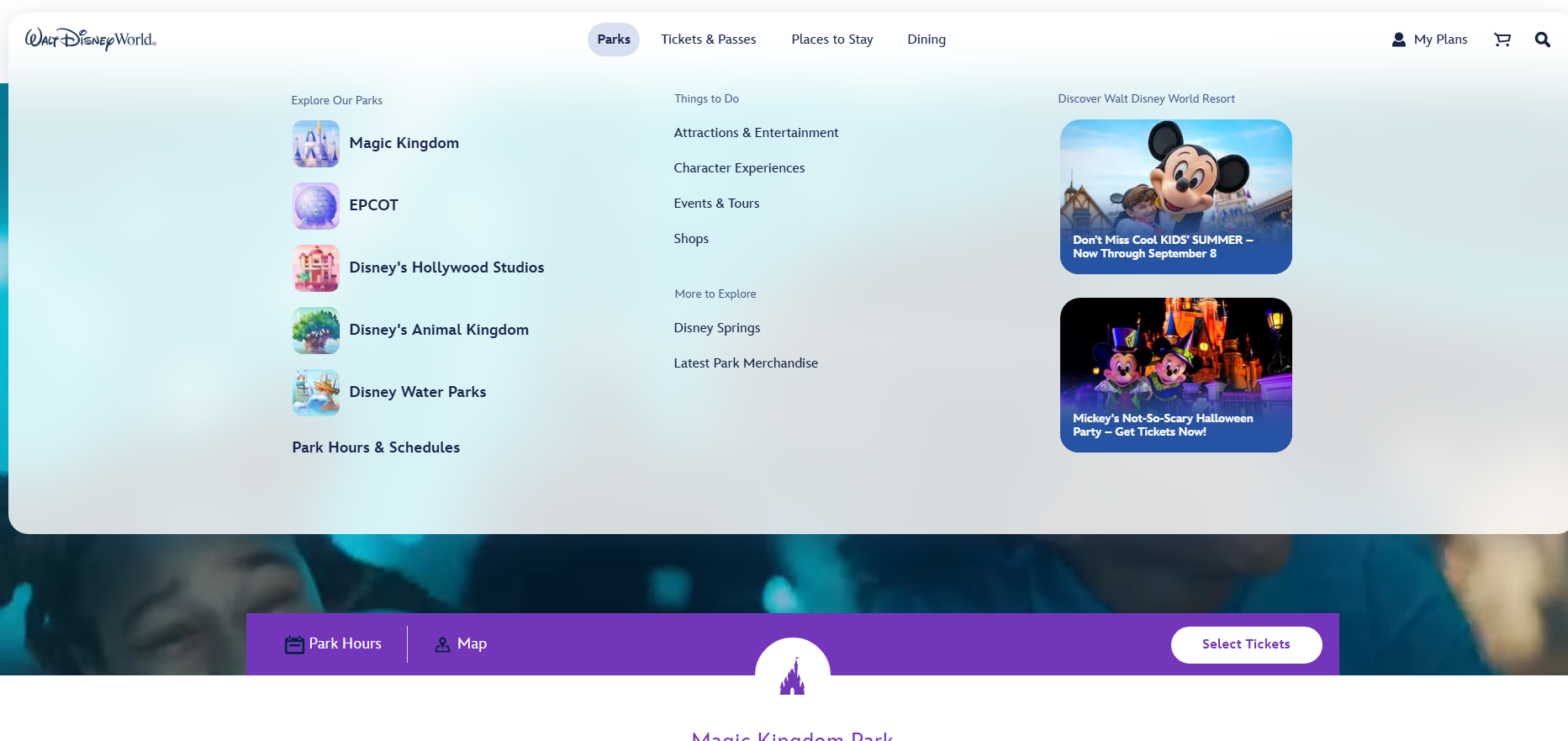Go to Magic Kingdom park page

404,143
